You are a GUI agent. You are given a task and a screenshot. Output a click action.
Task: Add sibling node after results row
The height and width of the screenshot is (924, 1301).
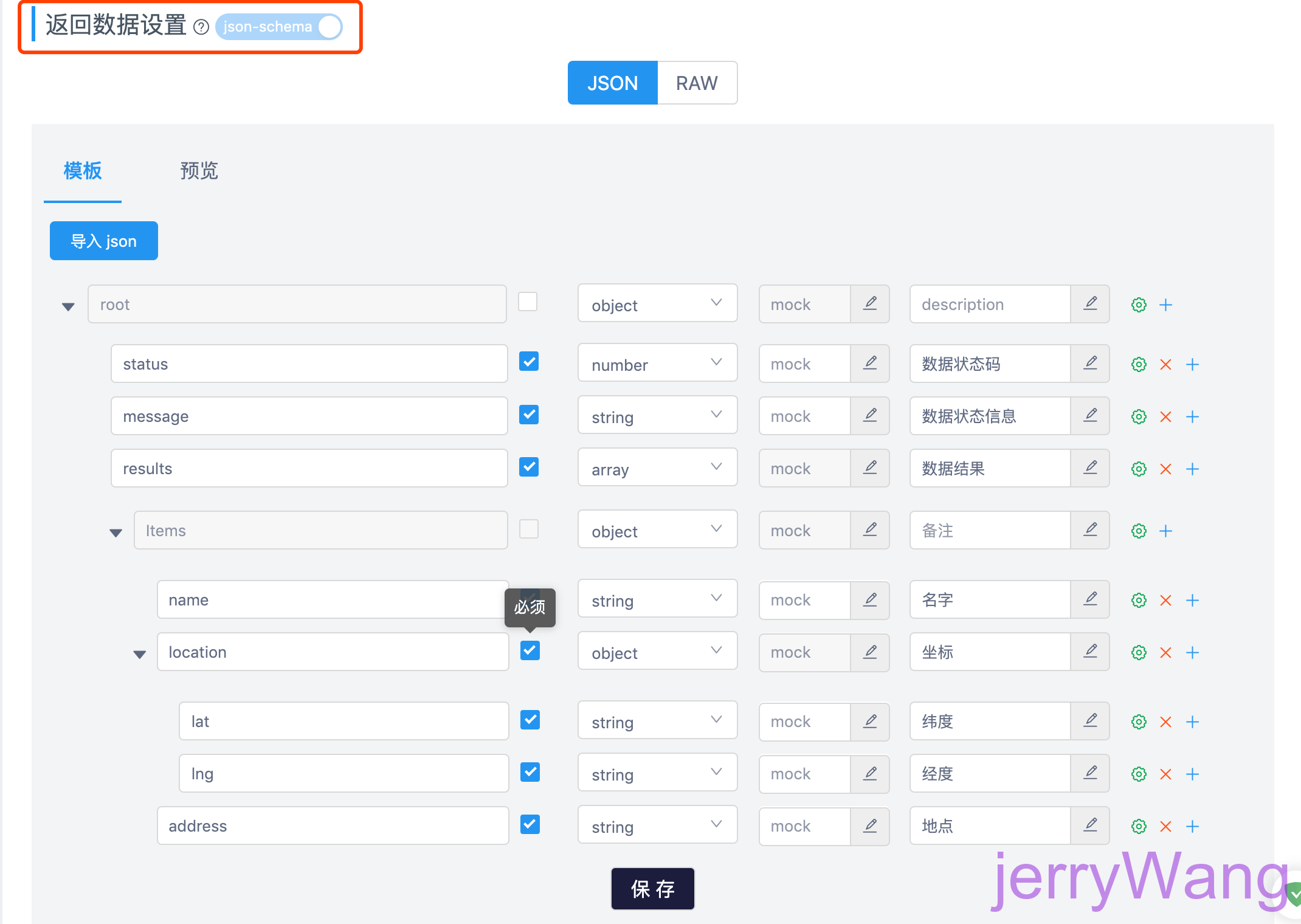click(1192, 469)
